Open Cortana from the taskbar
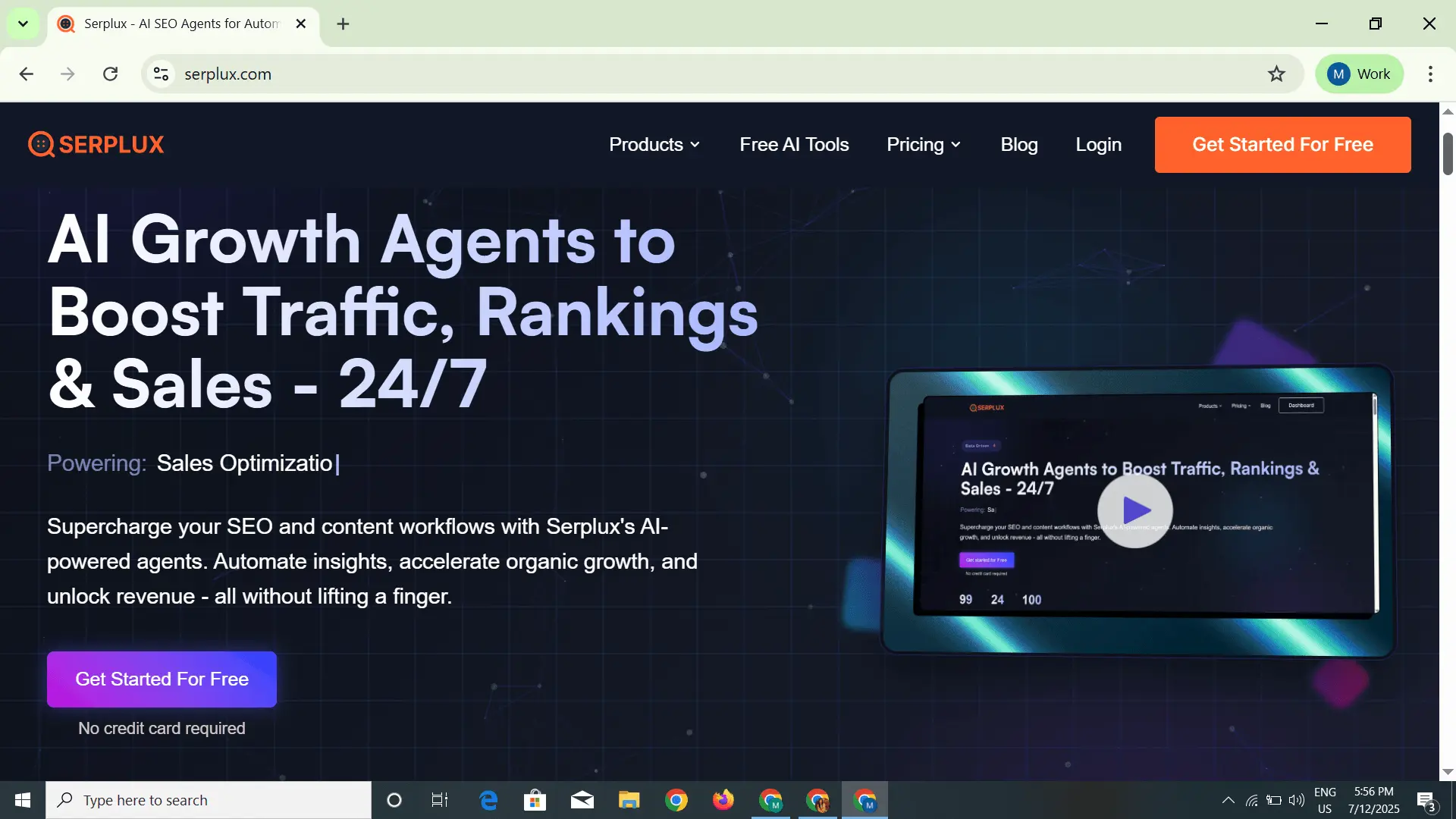The width and height of the screenshot is (1456, 819). 394,800
